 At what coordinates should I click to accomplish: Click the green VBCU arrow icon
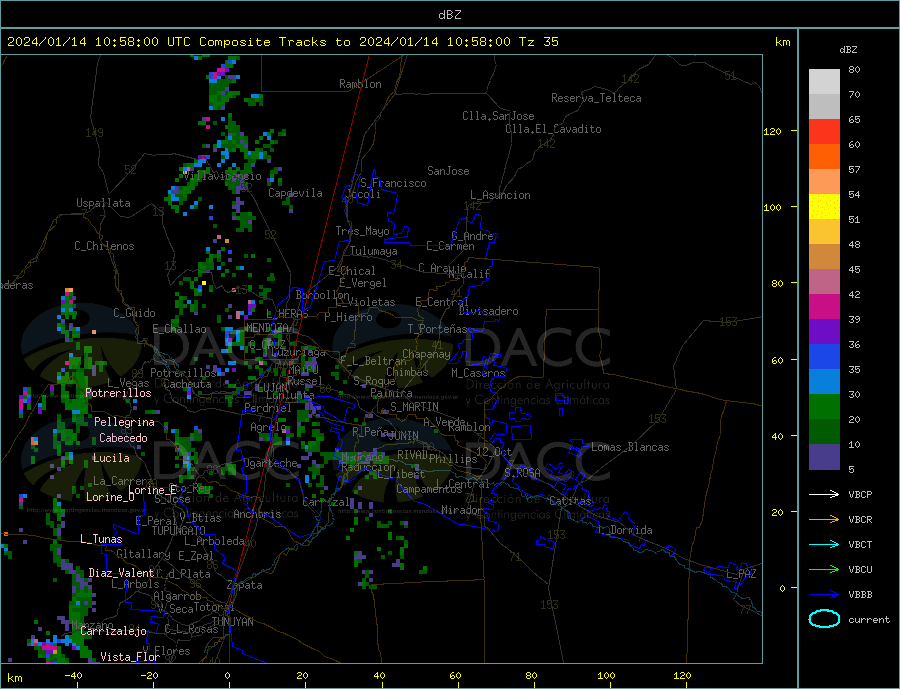(x=824, y=570)
